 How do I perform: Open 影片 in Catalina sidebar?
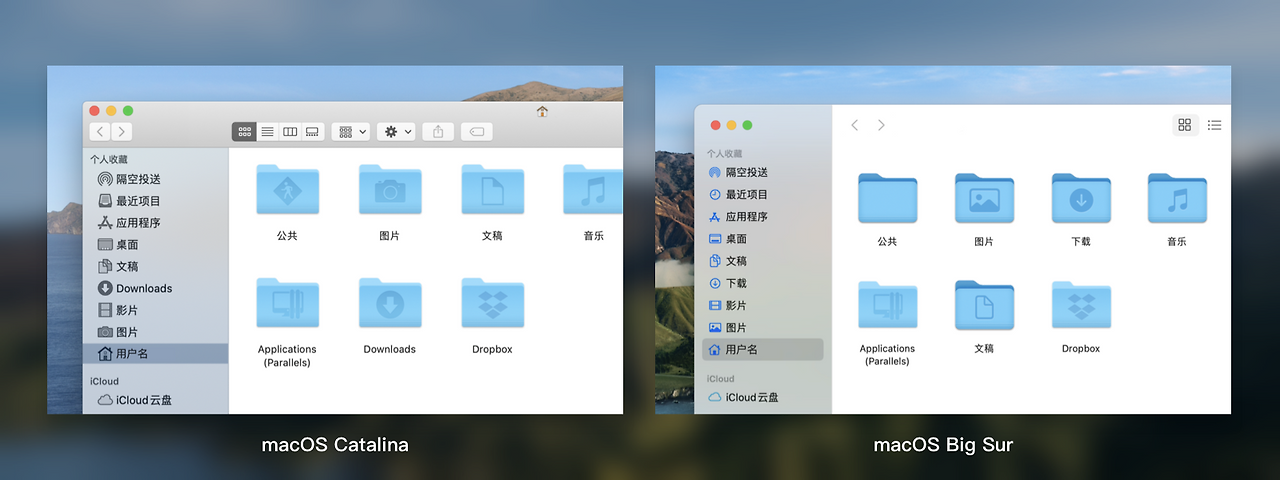pyautogui.click(x=155, y=310)
